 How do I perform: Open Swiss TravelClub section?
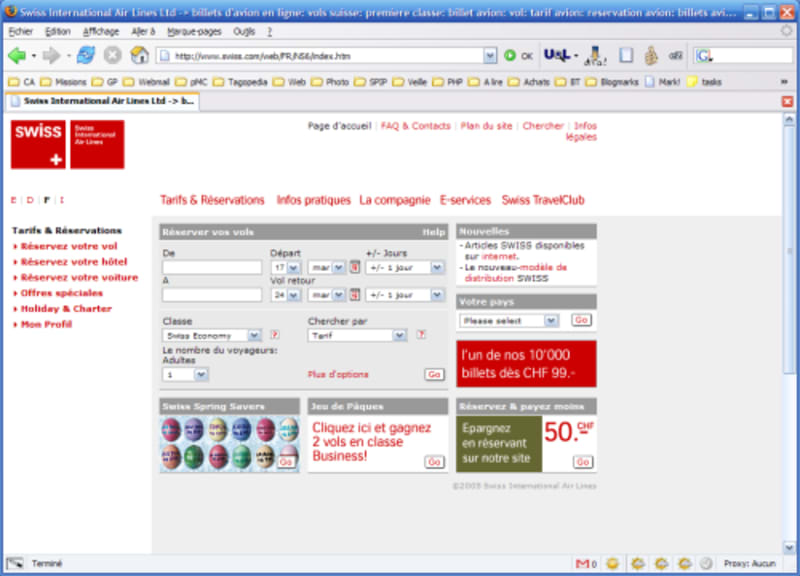click(543, 200)
